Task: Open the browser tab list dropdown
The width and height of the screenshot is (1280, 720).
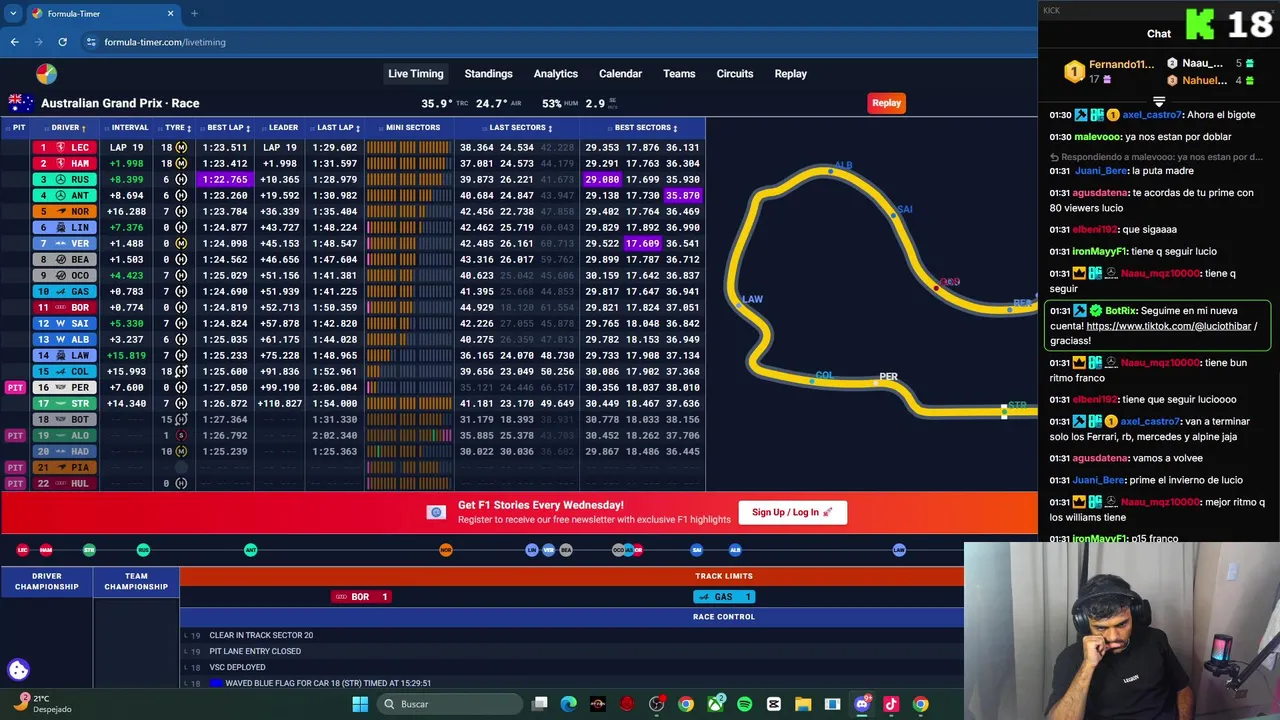Action: coord(13,14)
